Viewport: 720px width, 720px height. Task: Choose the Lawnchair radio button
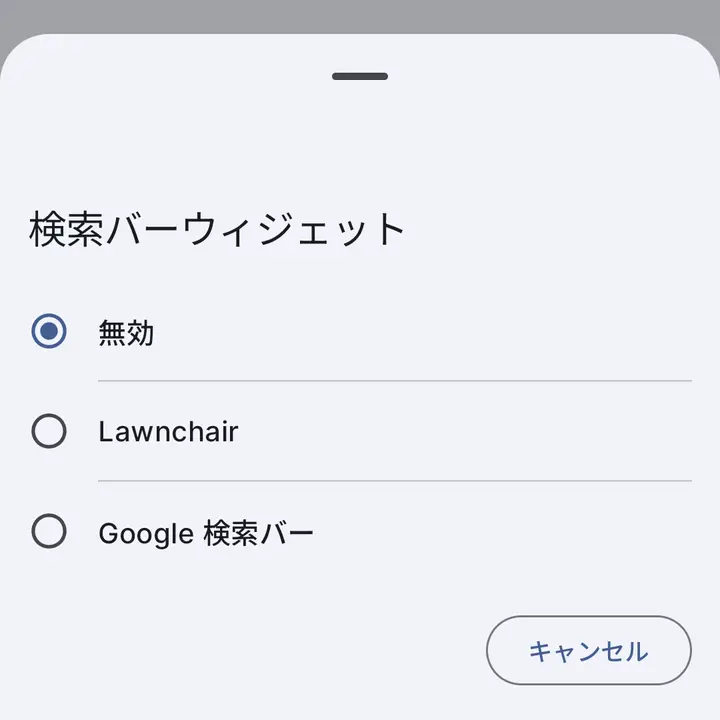click(49, 431)
